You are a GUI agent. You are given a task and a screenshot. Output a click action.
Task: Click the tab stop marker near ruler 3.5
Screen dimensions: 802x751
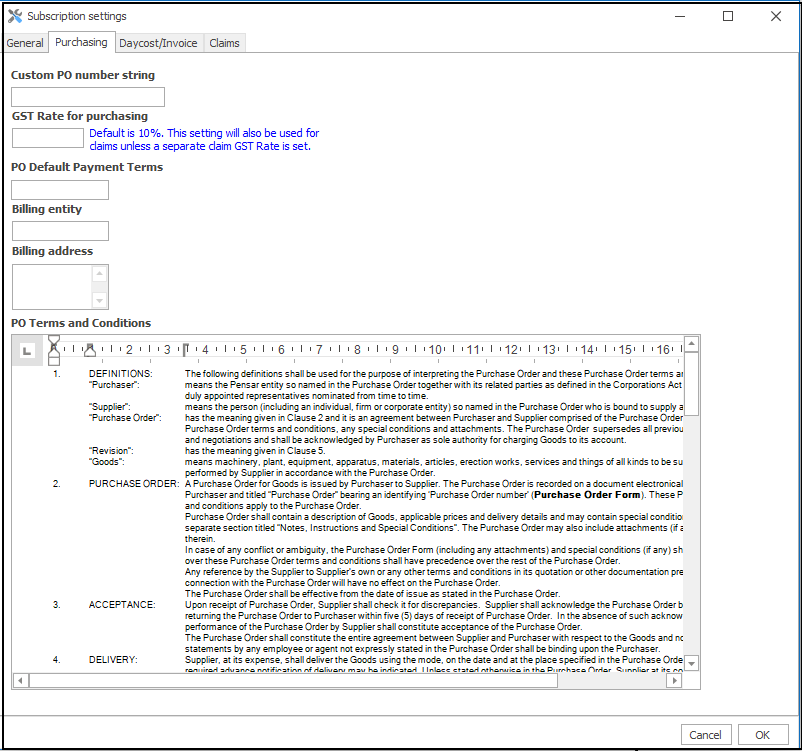coord(186,349)
